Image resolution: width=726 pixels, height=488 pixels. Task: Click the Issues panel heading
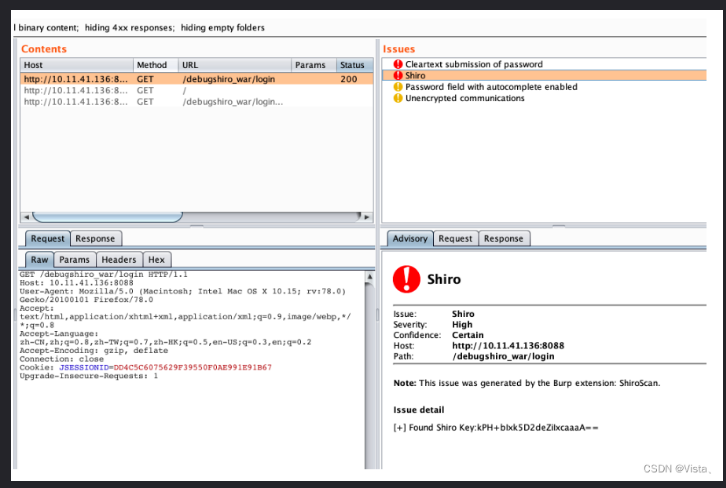point(399,49)
